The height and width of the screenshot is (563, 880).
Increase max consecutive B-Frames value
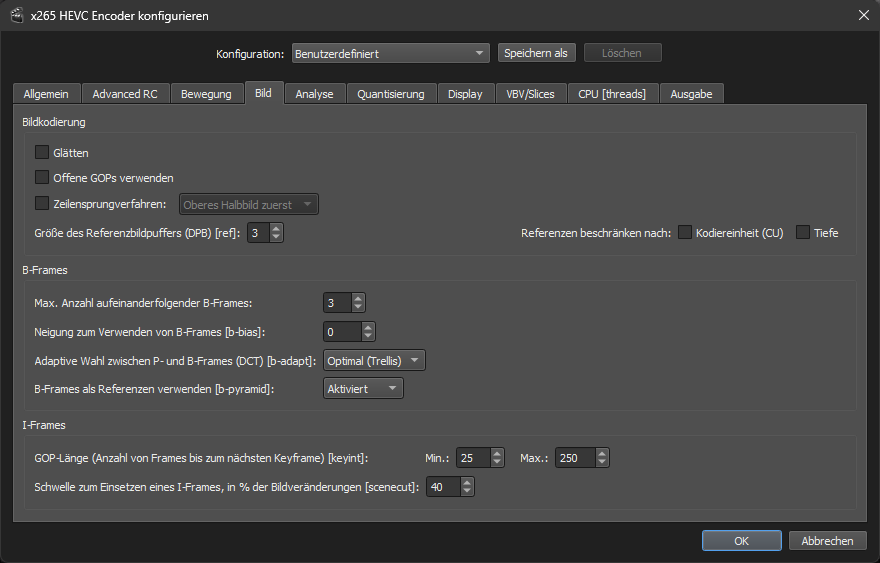pos(358,298)
